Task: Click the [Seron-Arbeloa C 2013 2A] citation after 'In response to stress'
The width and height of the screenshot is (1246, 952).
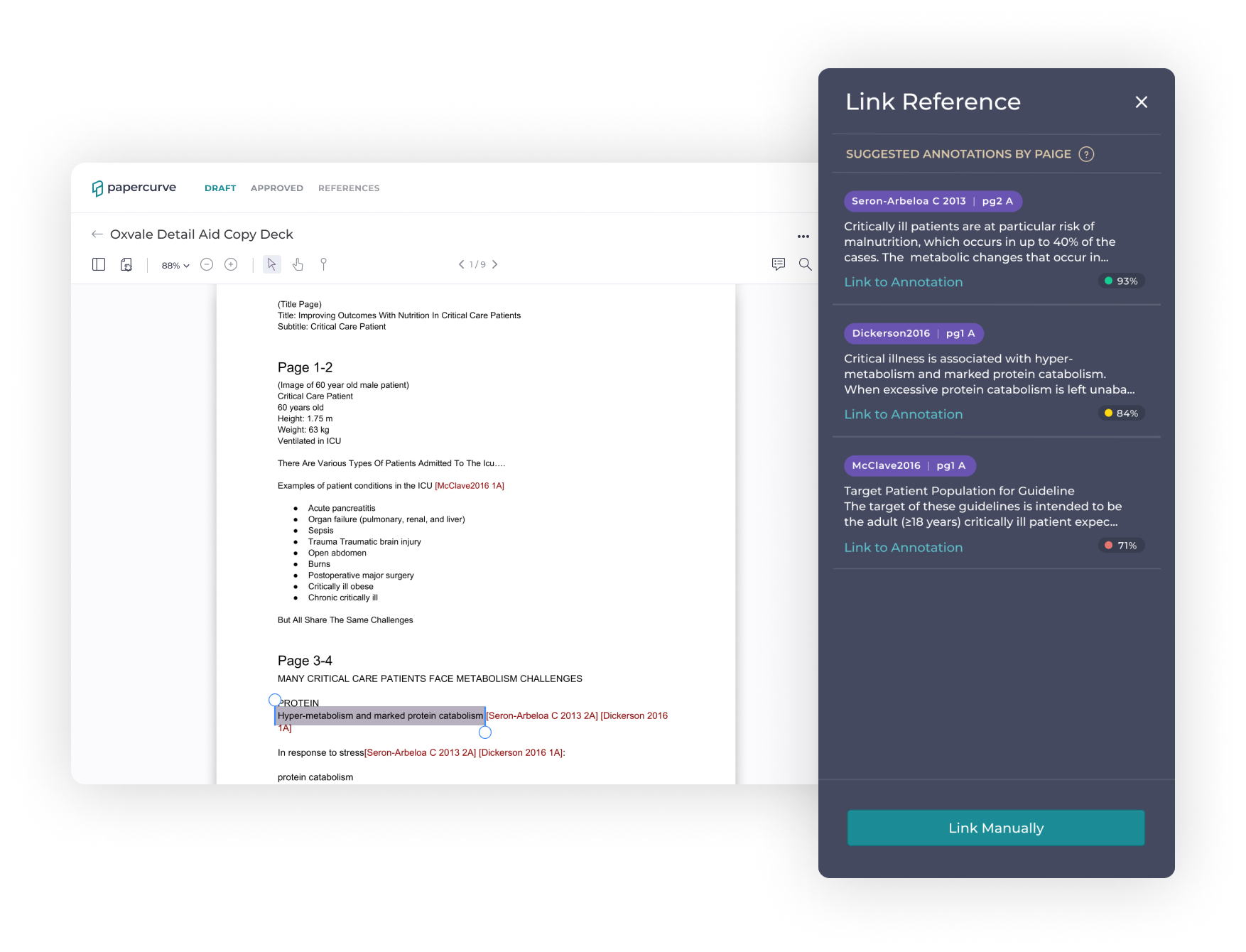Action: 421,753
